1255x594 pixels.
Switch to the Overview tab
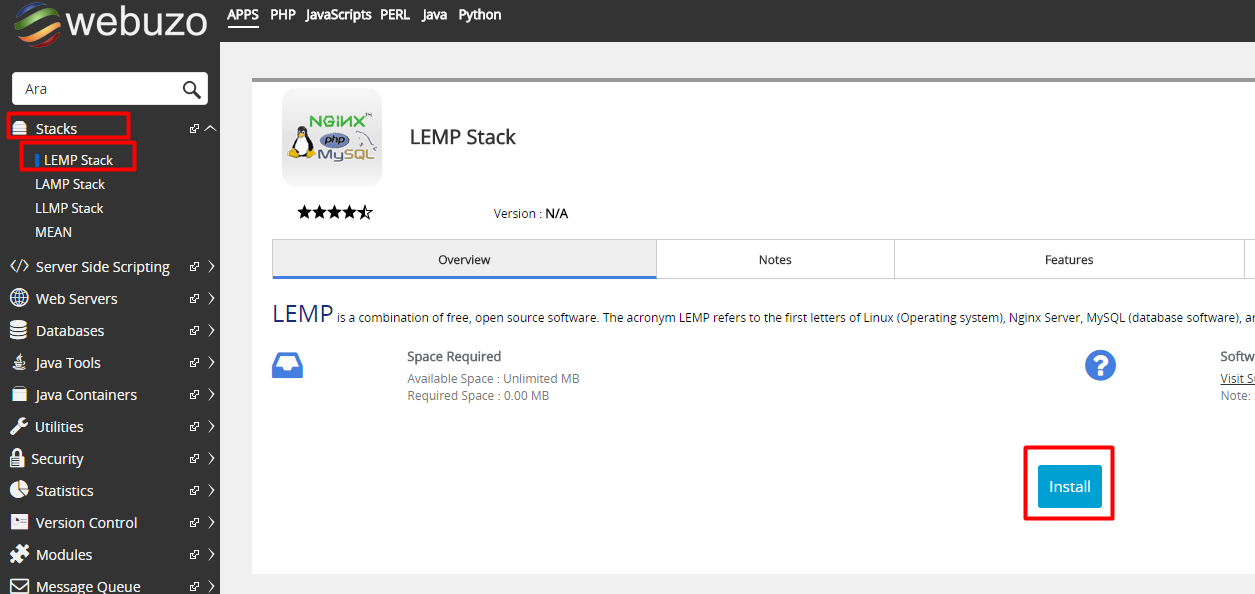pyautogui.click(x=464, y=259)
